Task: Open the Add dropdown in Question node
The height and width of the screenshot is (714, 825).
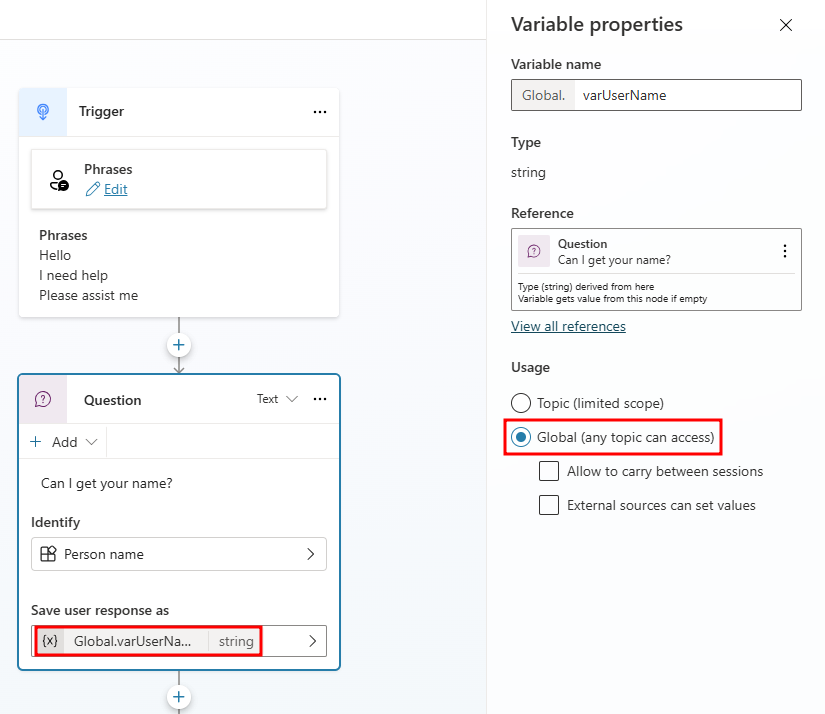Action: pyautogui.click(x=63, y=441)
